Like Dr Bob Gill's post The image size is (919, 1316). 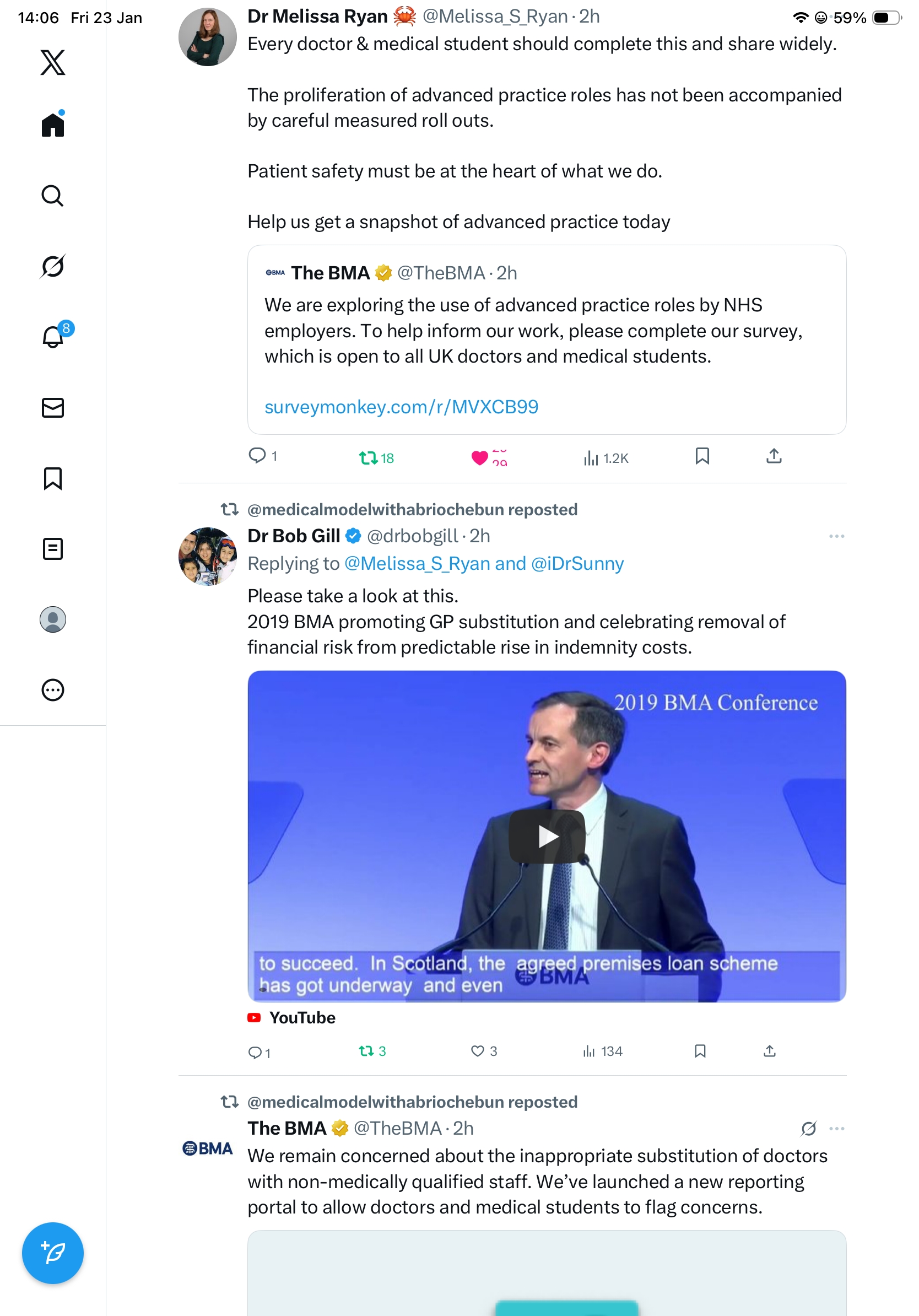(x=484, y=1050)
